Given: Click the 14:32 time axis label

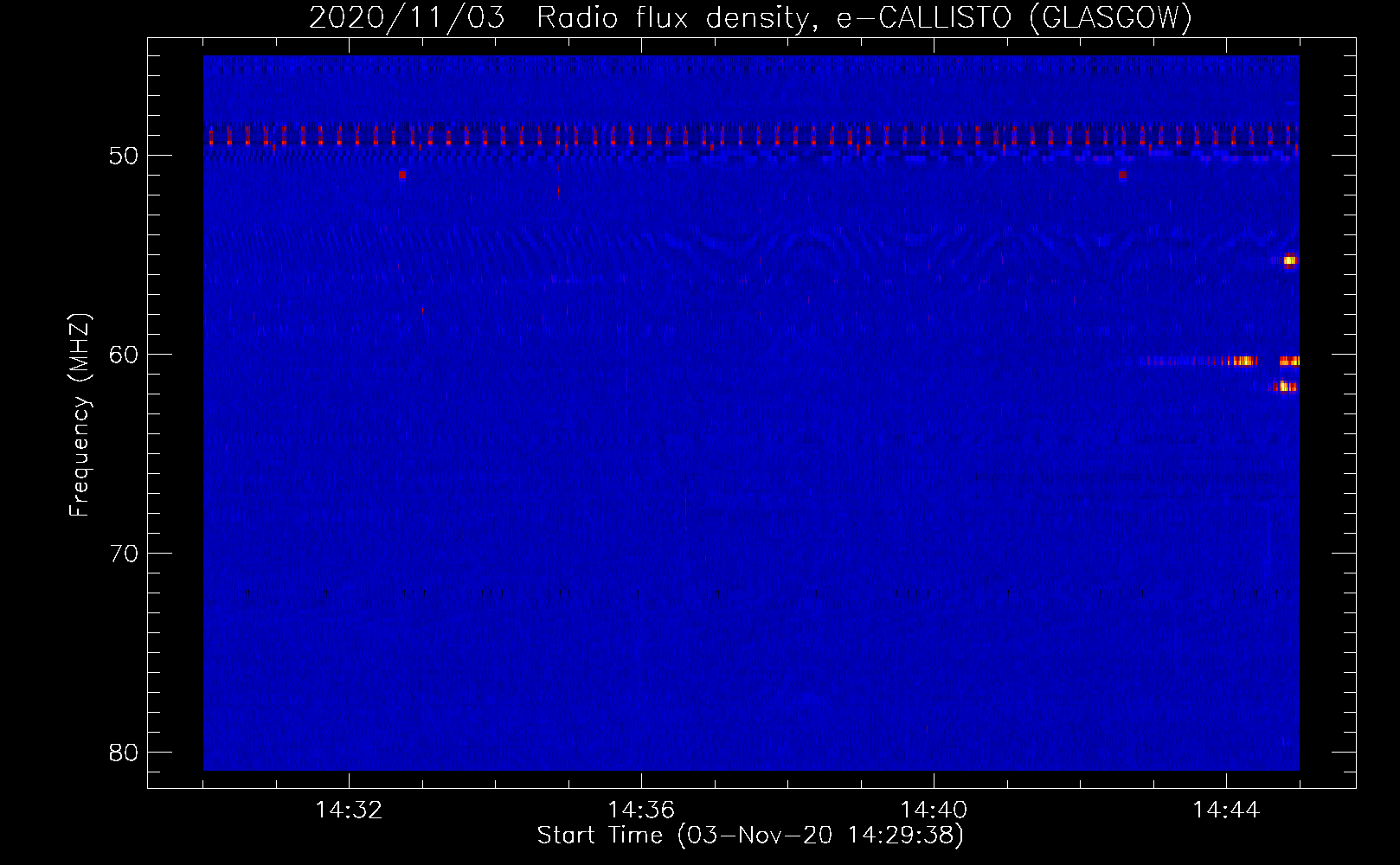Looking at the screenshot, I should (x=349, y=811).
